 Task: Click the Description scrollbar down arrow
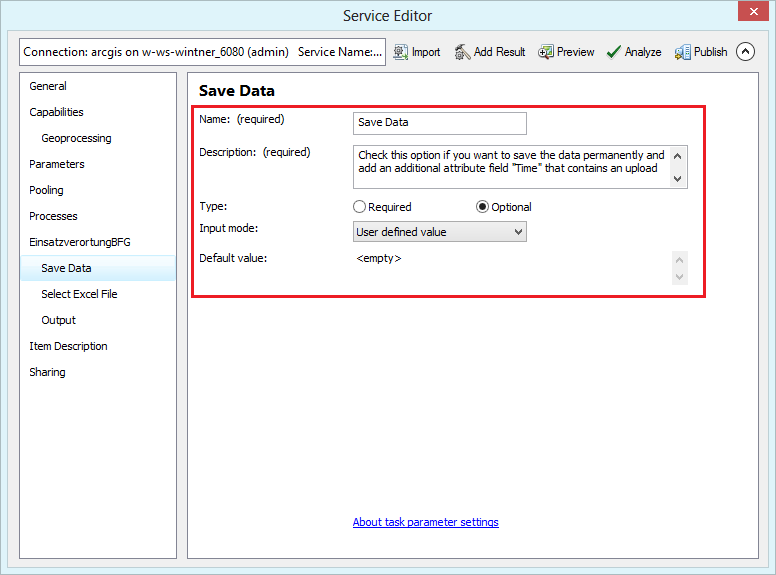click(x=678, y=178)
